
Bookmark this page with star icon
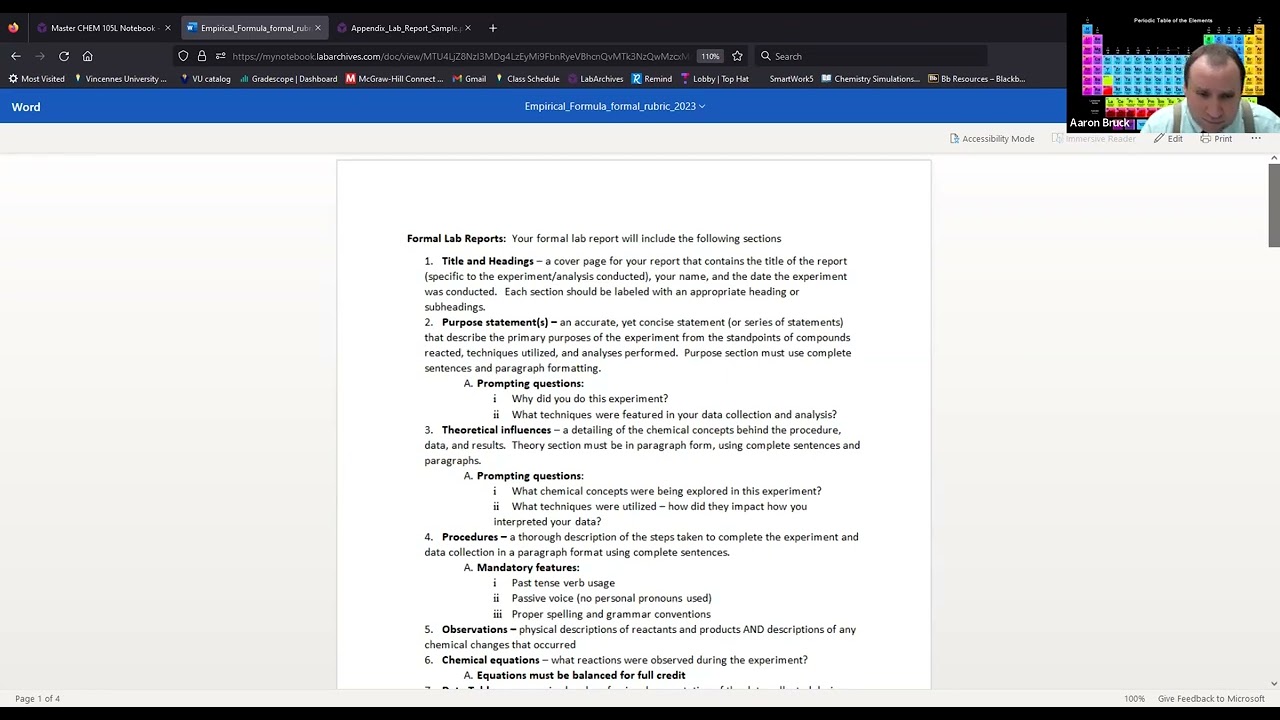pos(737,56)
